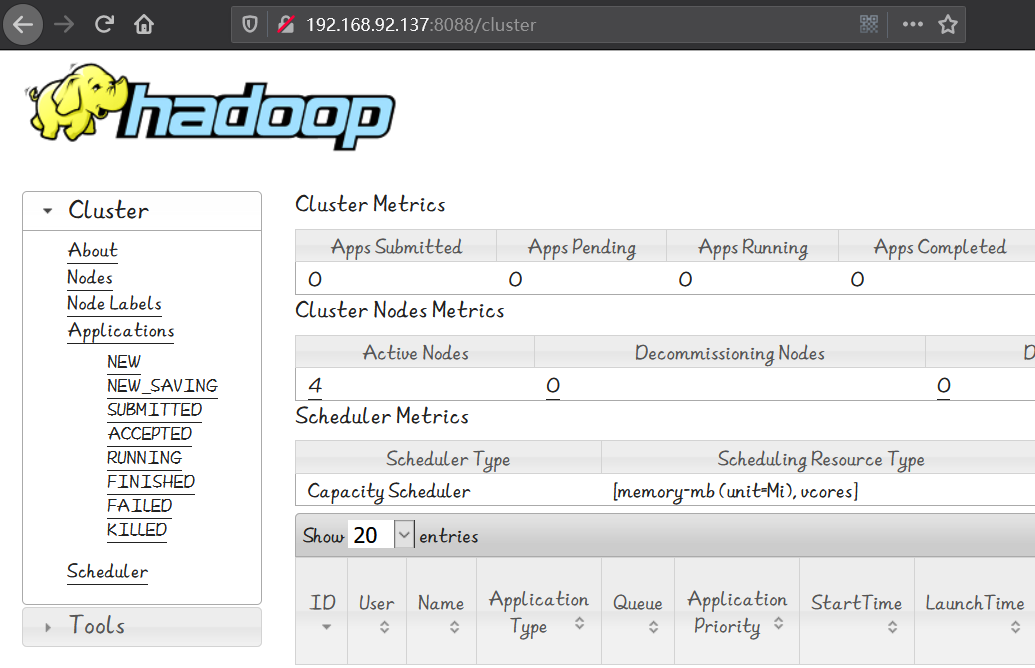Open the Node Labels link

114,304
